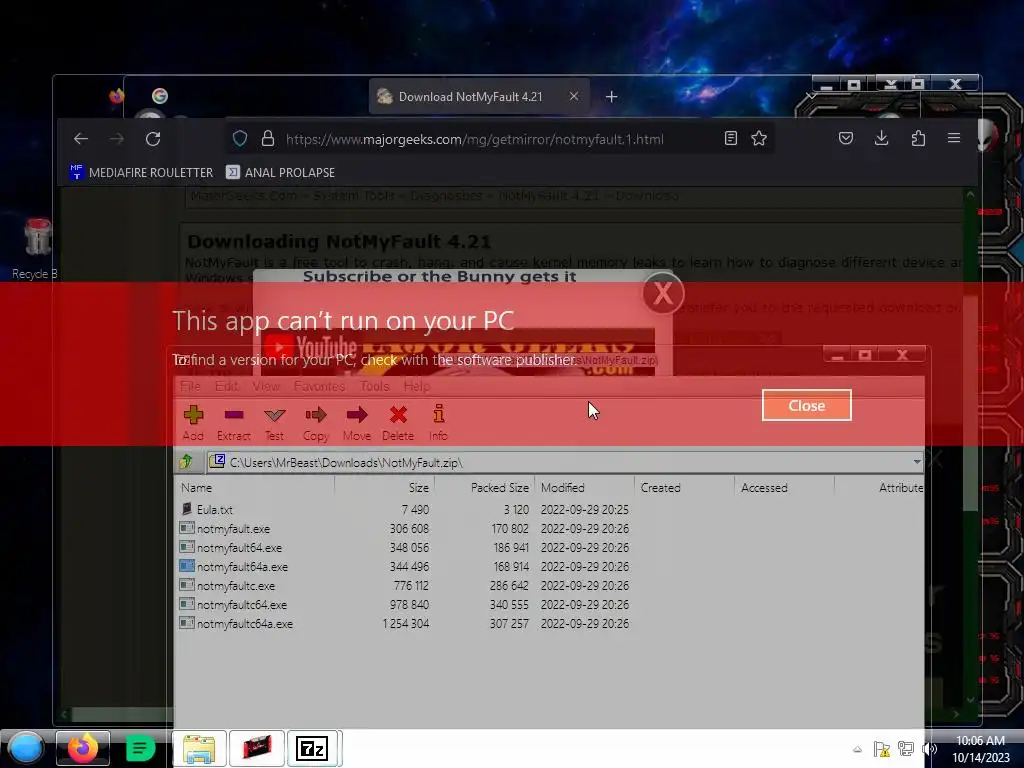Viewport: 1024px width, 768px height.
Task: Open a new Firefox tab with plus button
Action: coord(611,97)
